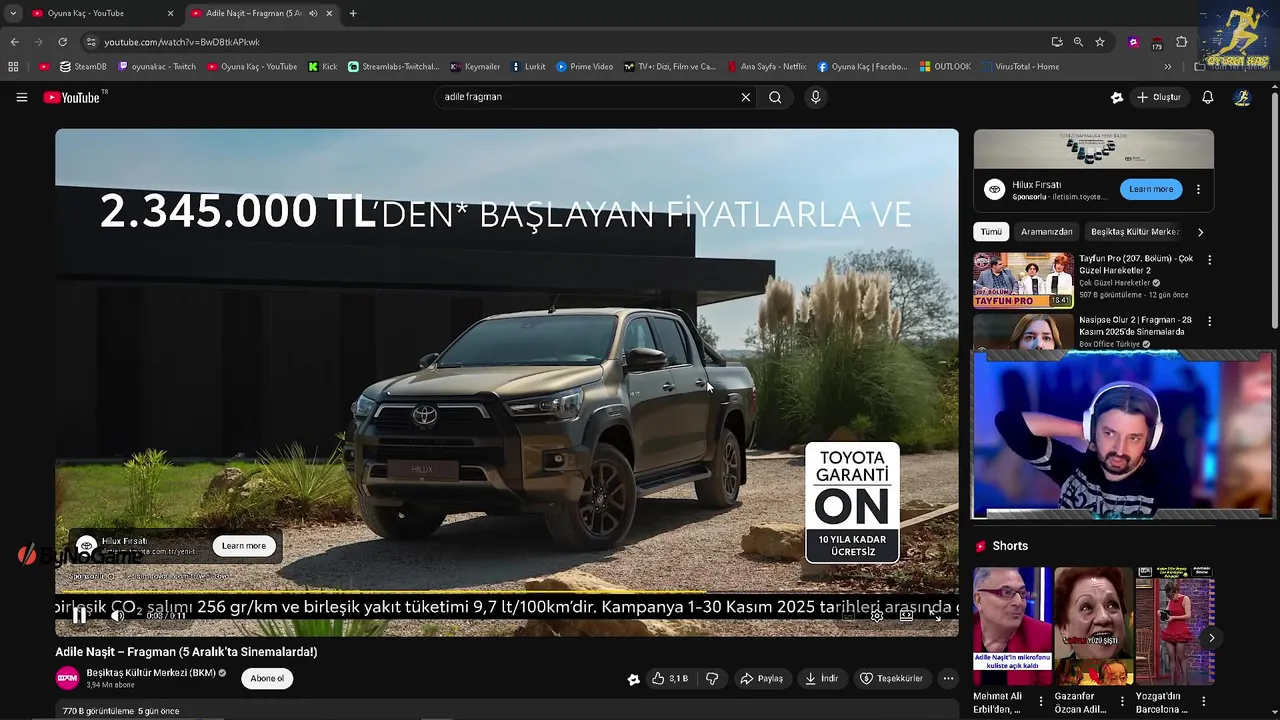Focus the browser address bar URL
The image size is (1280, 720).
coord(182,42)
